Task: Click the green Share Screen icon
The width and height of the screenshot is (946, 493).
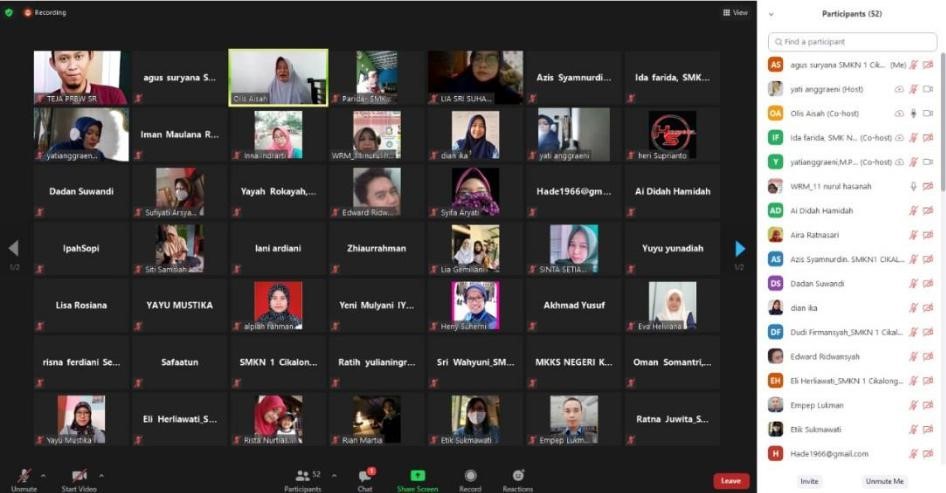Action: (417, 476)
